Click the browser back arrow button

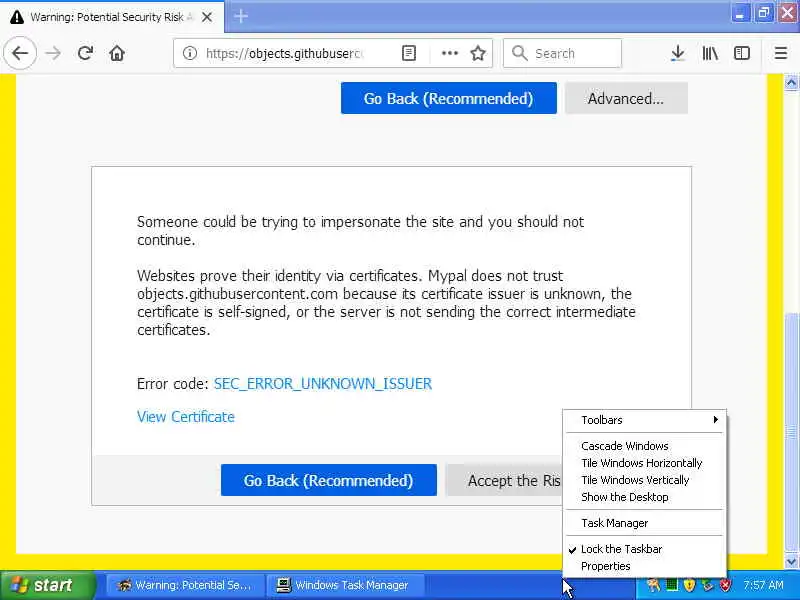point(20,53)
